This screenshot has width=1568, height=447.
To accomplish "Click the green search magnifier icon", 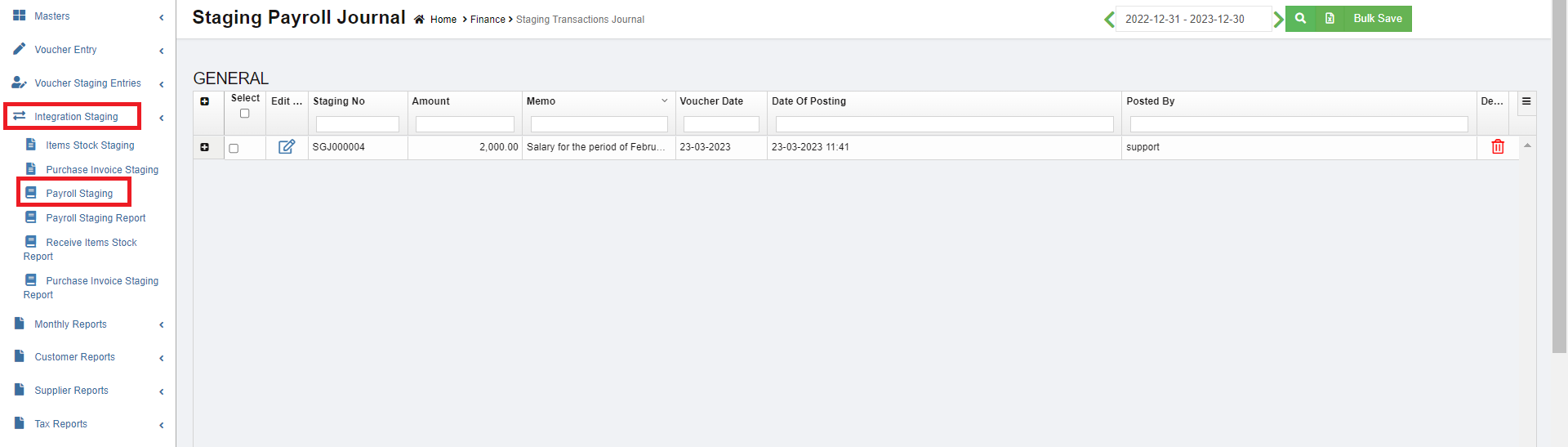I will click(1300, 19).
